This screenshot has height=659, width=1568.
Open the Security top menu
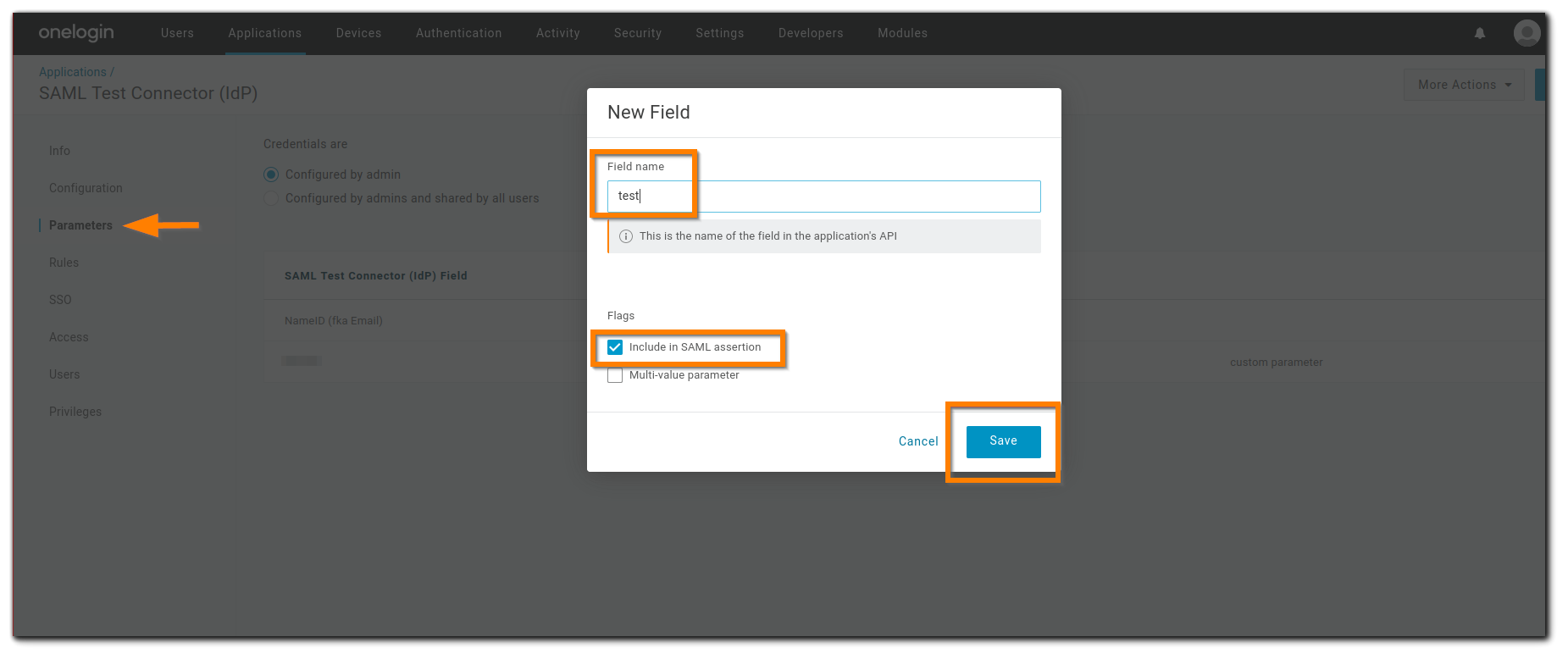tap(638, 33)
